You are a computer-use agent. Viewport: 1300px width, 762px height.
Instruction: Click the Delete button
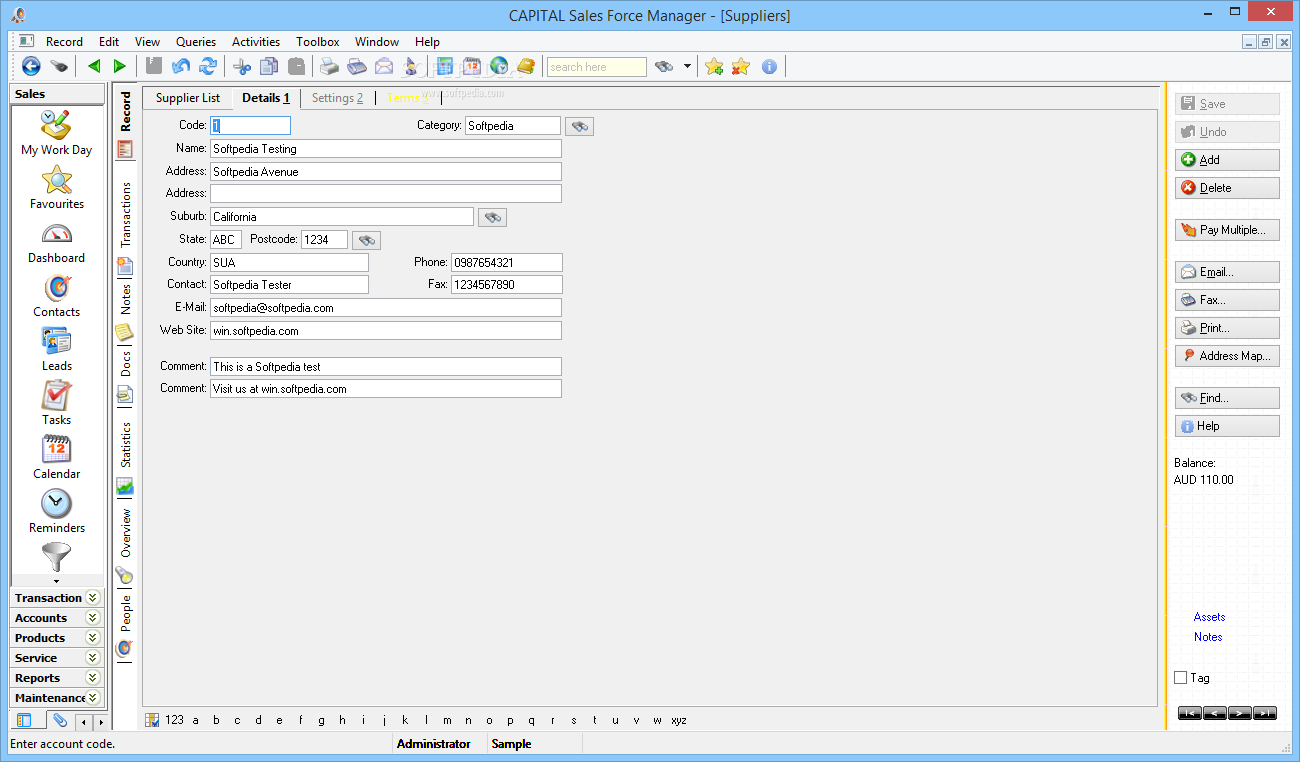1227,188
